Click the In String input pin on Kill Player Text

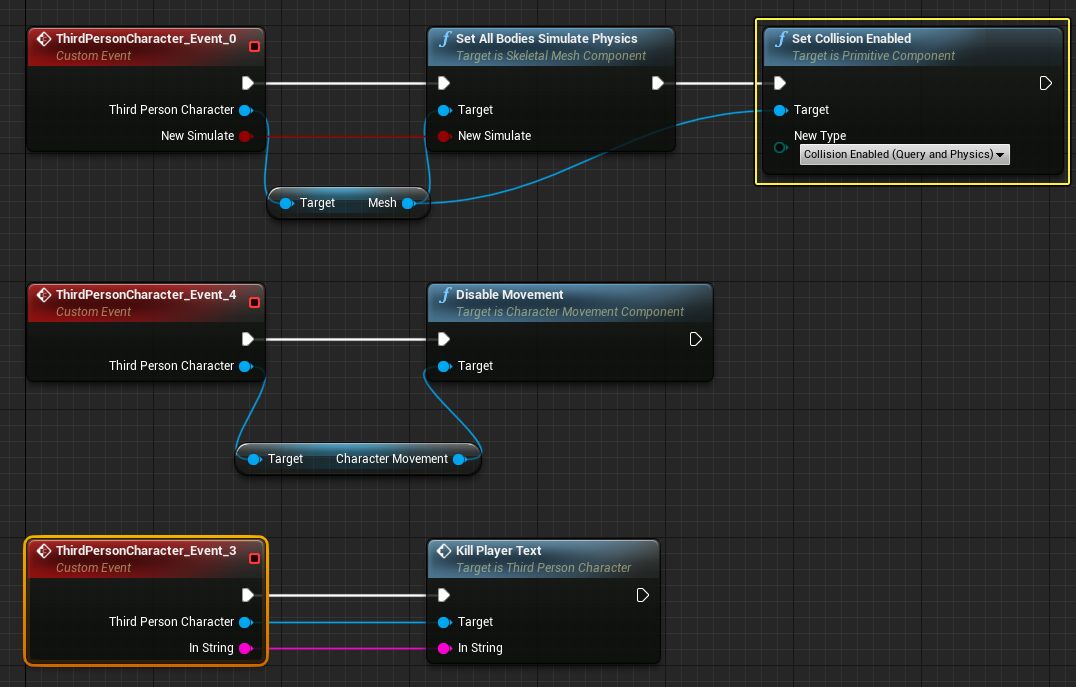click(444, 648)
